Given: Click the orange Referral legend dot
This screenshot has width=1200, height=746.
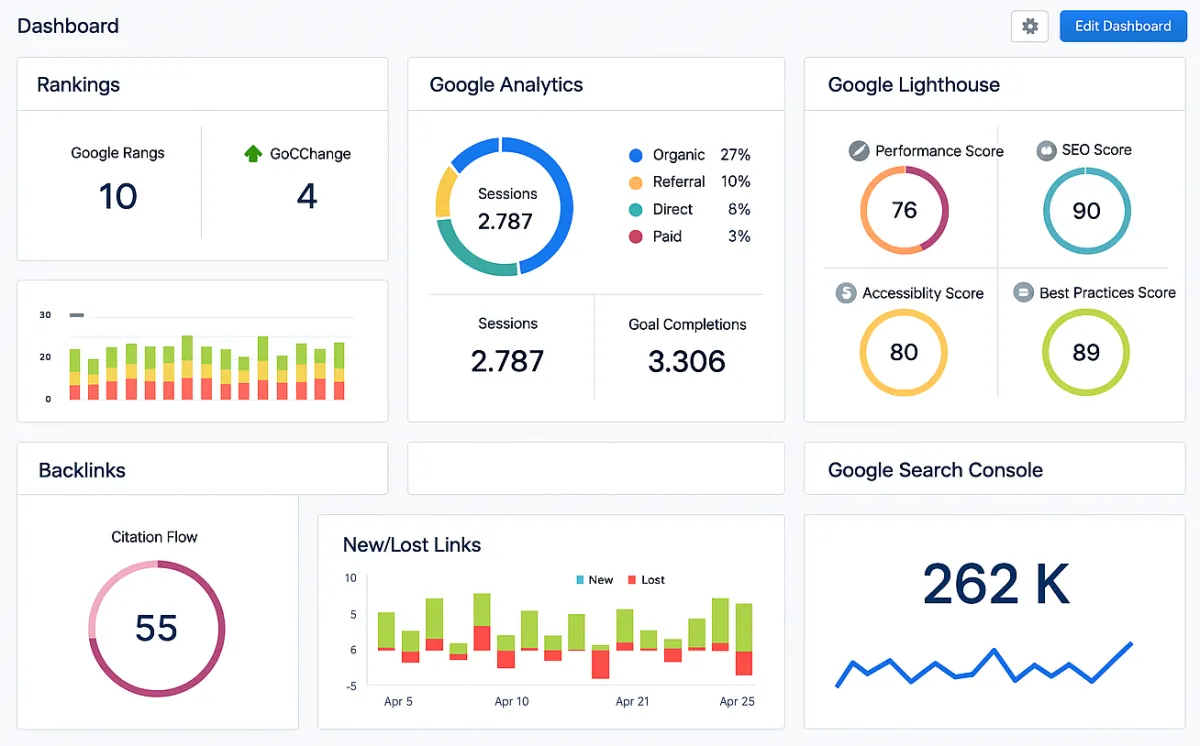Looking at the screenshot, I should pyautogui.click(x=635, y=182).
